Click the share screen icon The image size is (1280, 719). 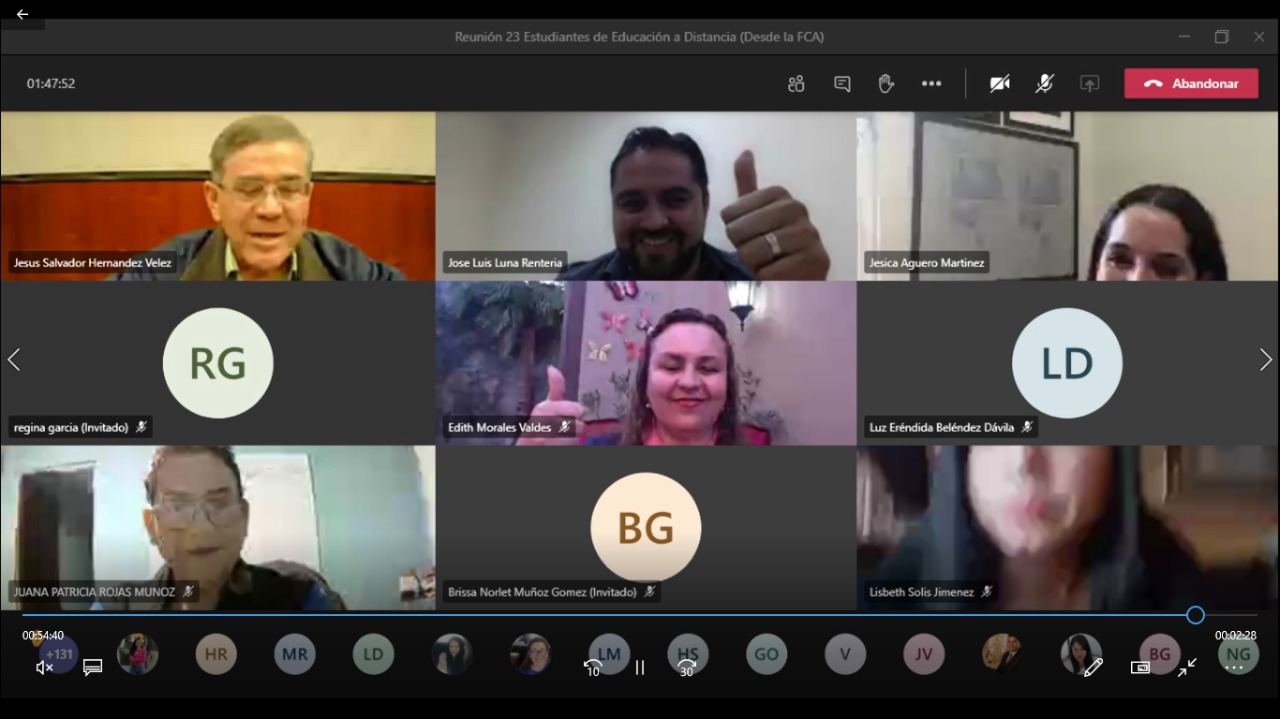1089,84
